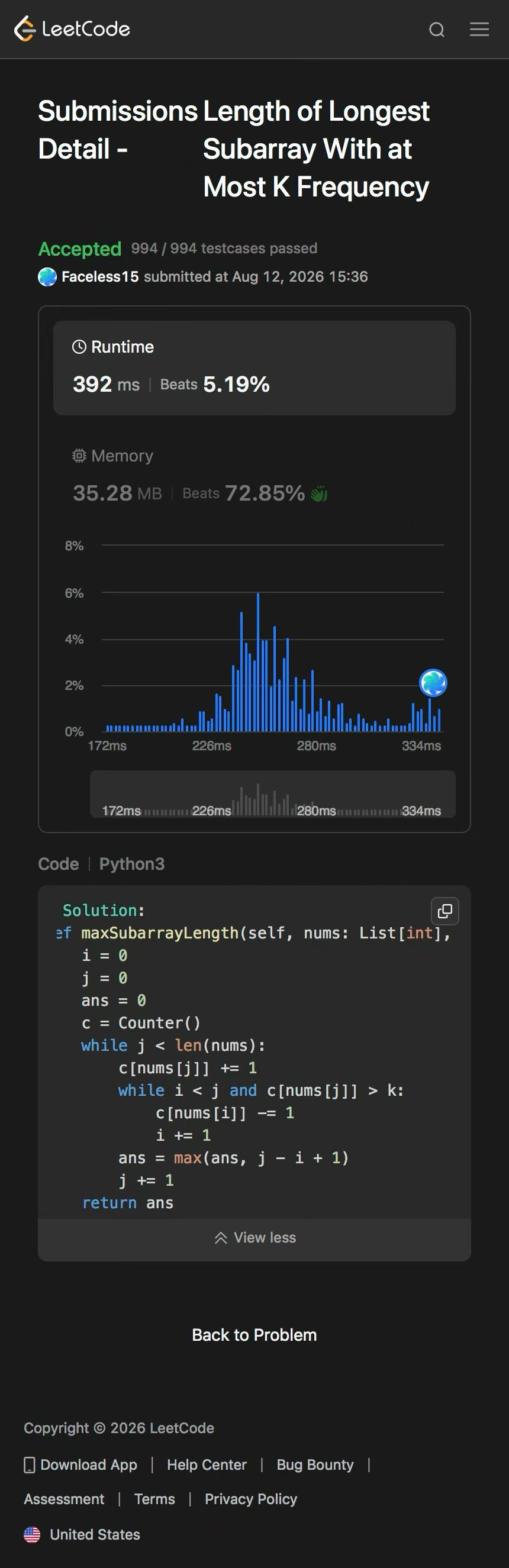Click the 'ans = max(ans, j - i + 1)' line
Image resolution: width=509 pixels, height=1568 pixels.
(x=234, y=1159)
